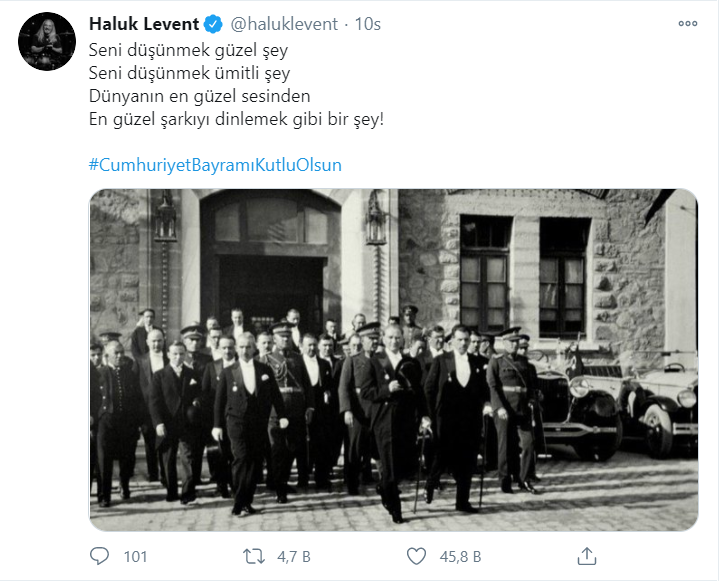The width and height of the screenshot is (719, 581).
Task: Click the reply speech bubble icon
Action: tap(99, 555)
